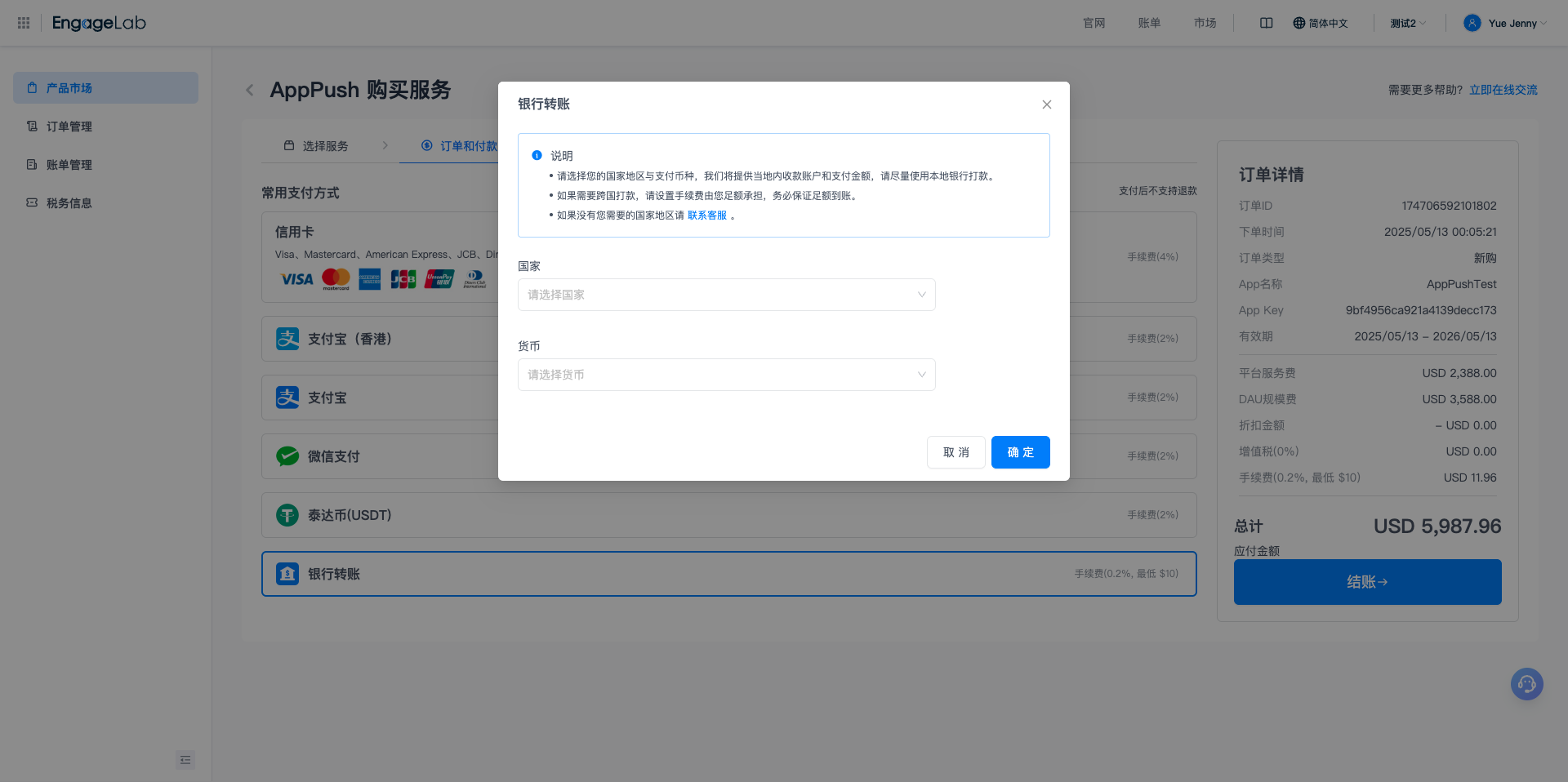This screenshot has width=1568, height=782.
Task: Close the 银行转账 dialog with X
Action: pyautogui.click(x=1047, y=104)
